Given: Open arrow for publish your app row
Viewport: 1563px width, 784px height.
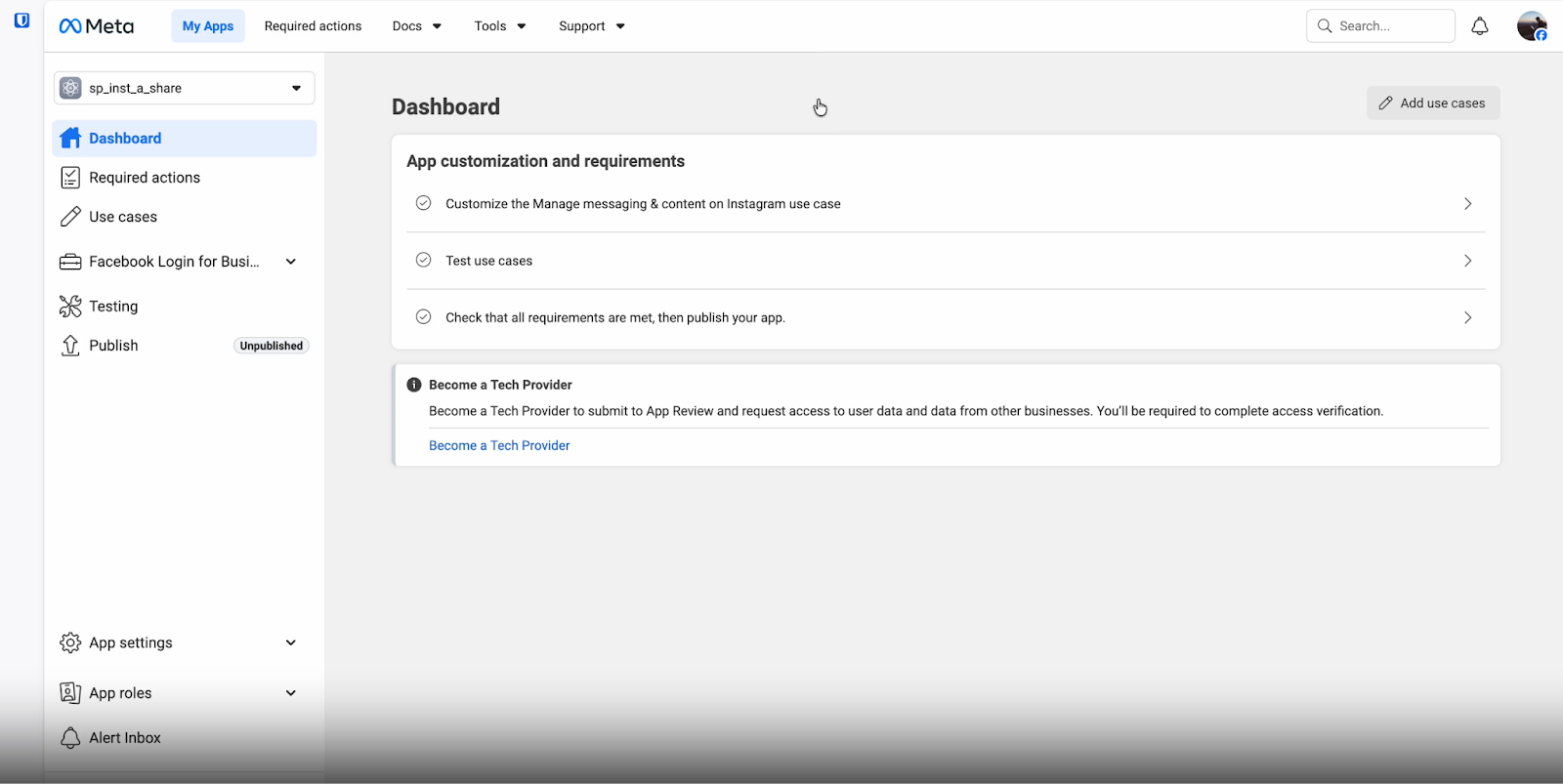Looking at the screenshot, I should point(1467,317).
